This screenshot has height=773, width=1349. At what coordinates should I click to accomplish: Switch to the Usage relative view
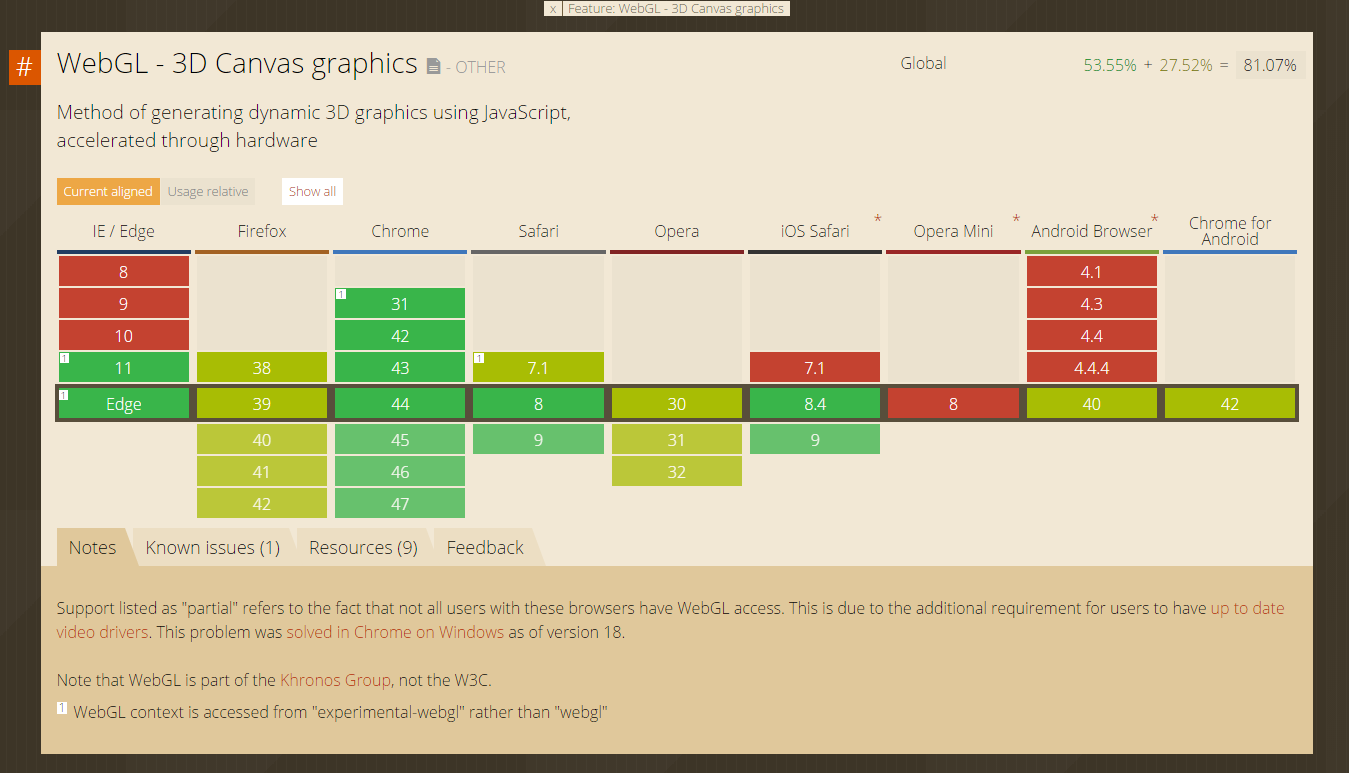(208, 191)
